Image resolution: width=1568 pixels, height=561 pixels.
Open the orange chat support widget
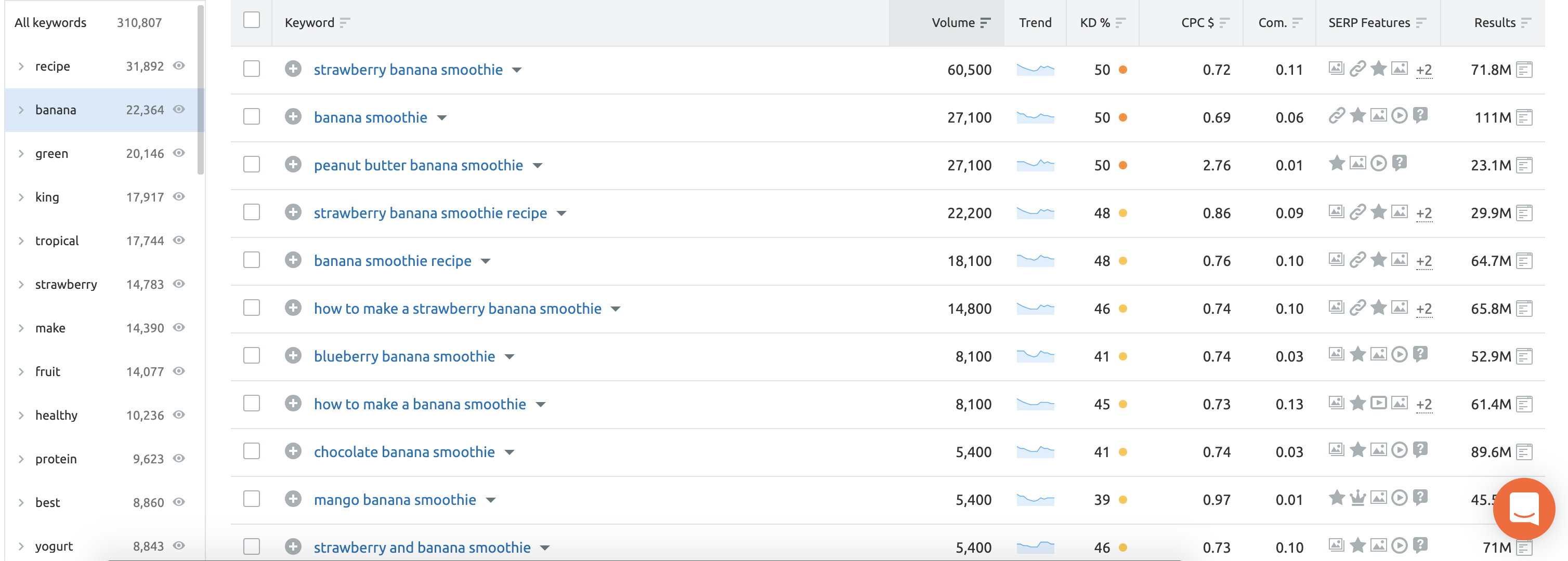click(1524, 509)
